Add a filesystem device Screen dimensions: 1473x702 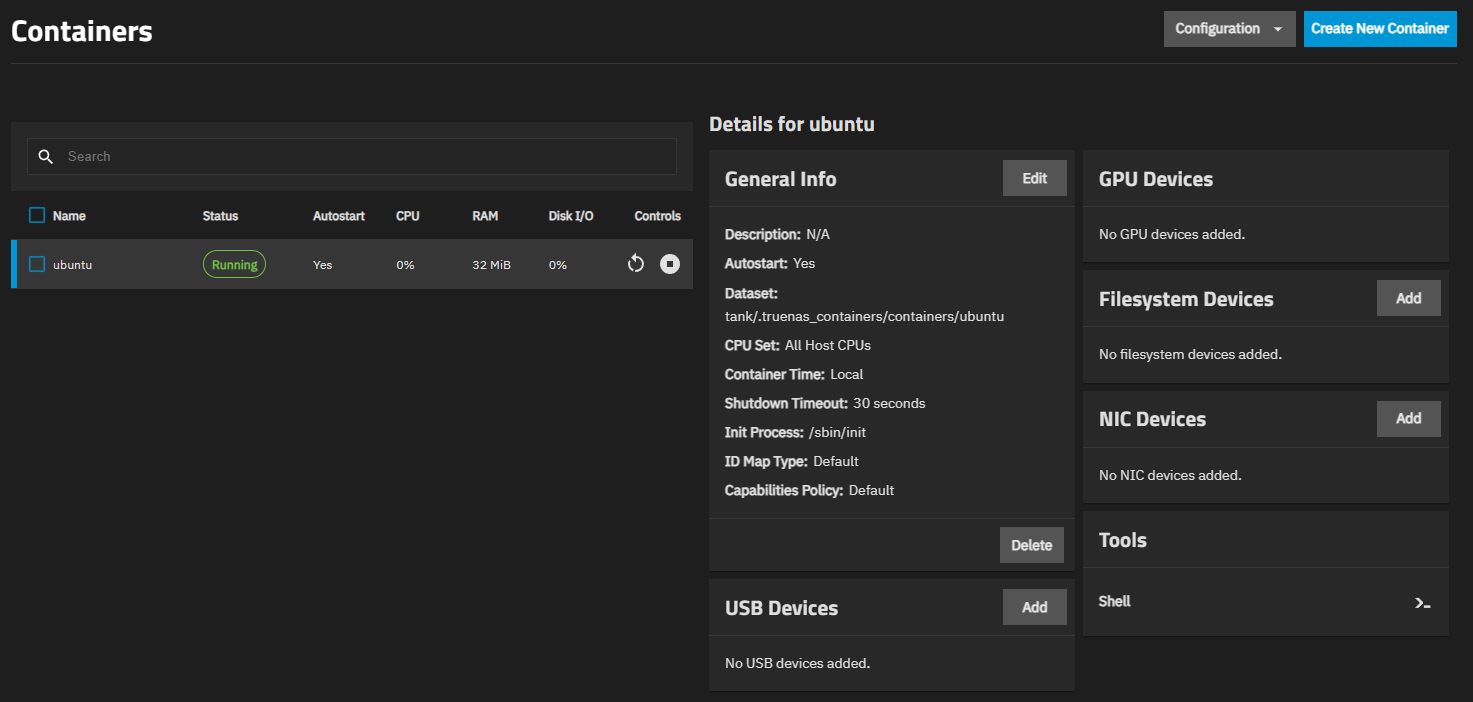coord(1408,298)
